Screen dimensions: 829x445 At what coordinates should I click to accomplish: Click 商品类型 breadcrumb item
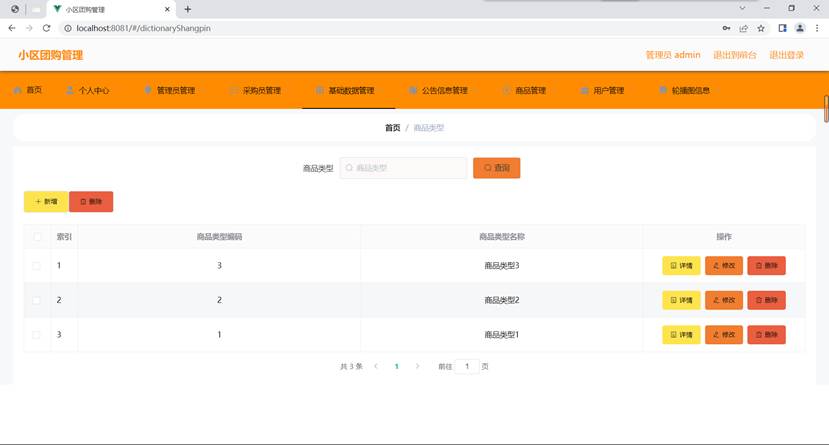click(429, 128)
